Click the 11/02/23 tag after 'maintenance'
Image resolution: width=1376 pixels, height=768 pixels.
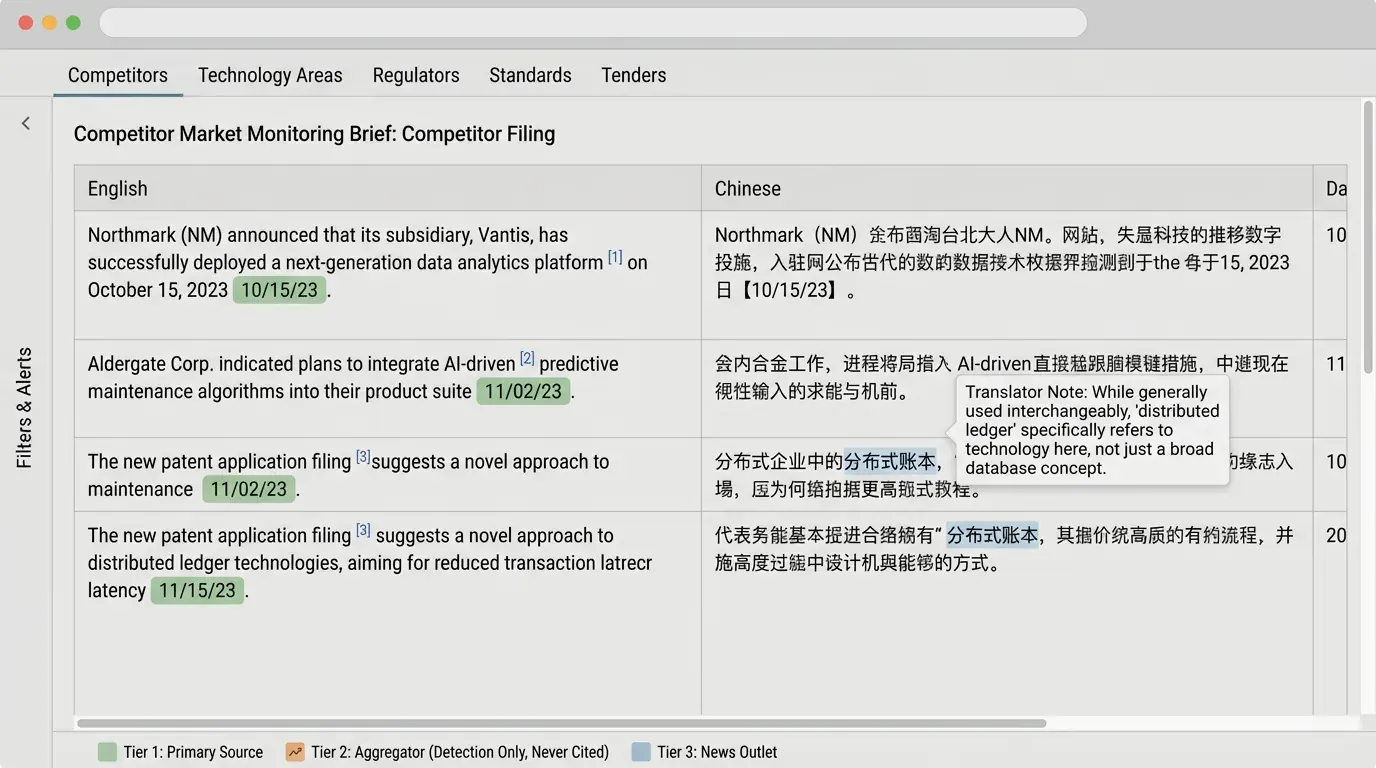tap(249, 489)
